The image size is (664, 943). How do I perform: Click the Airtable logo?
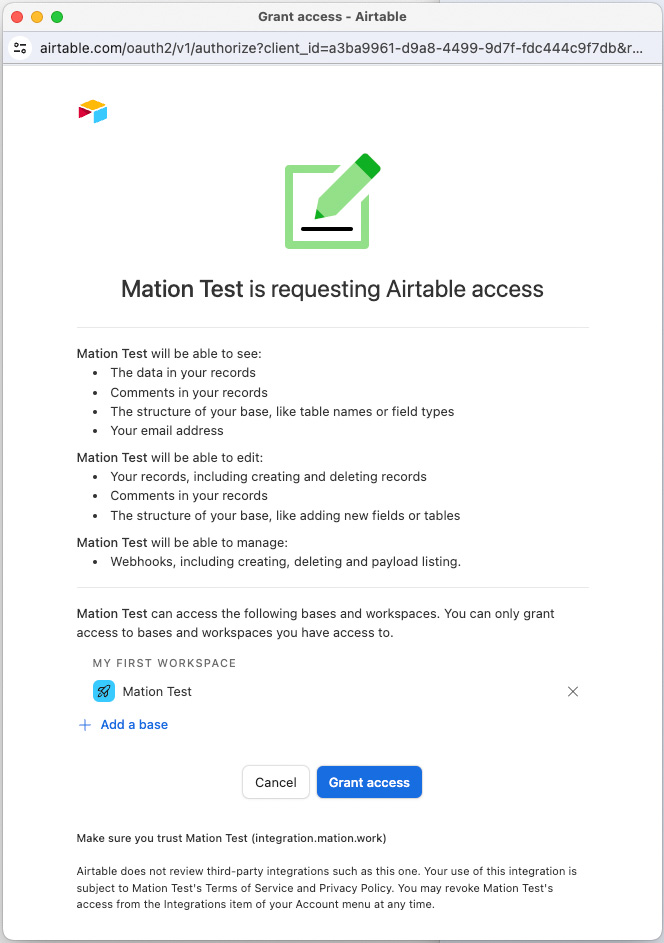coord(93,111)
